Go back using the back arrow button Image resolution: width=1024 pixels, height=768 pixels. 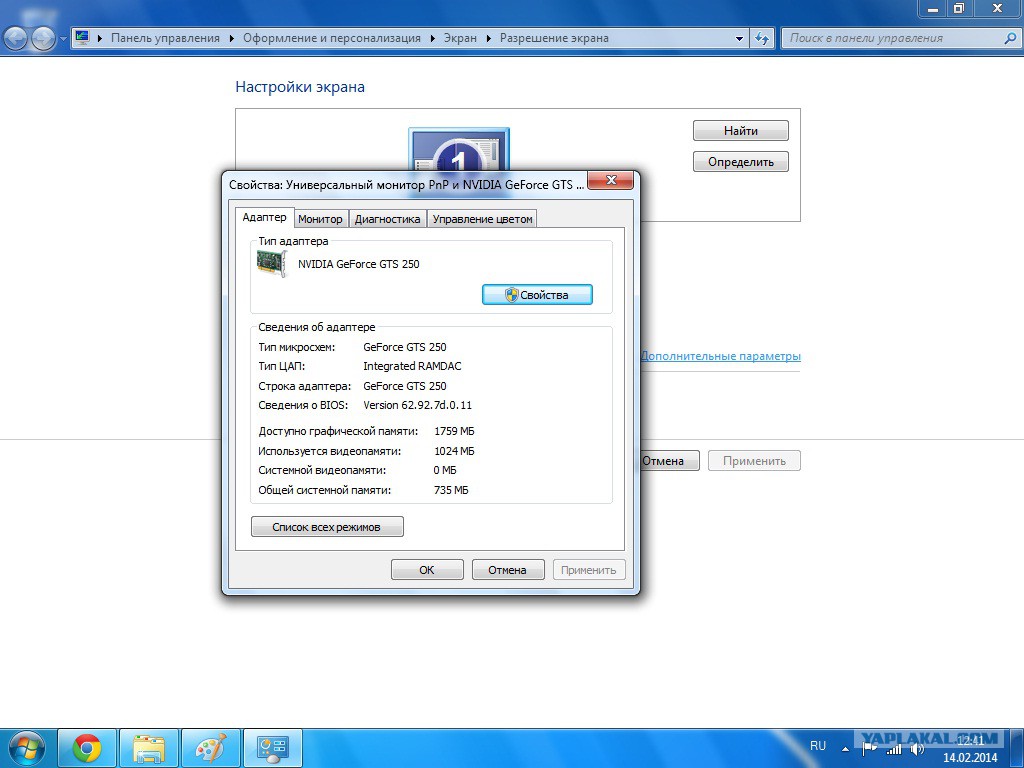(x=16, y=39)
